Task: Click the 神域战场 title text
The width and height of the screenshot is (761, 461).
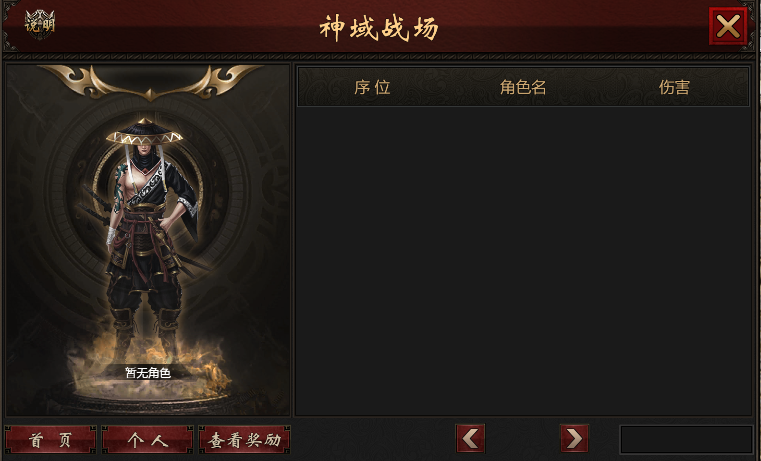Action: pos(379,28)
